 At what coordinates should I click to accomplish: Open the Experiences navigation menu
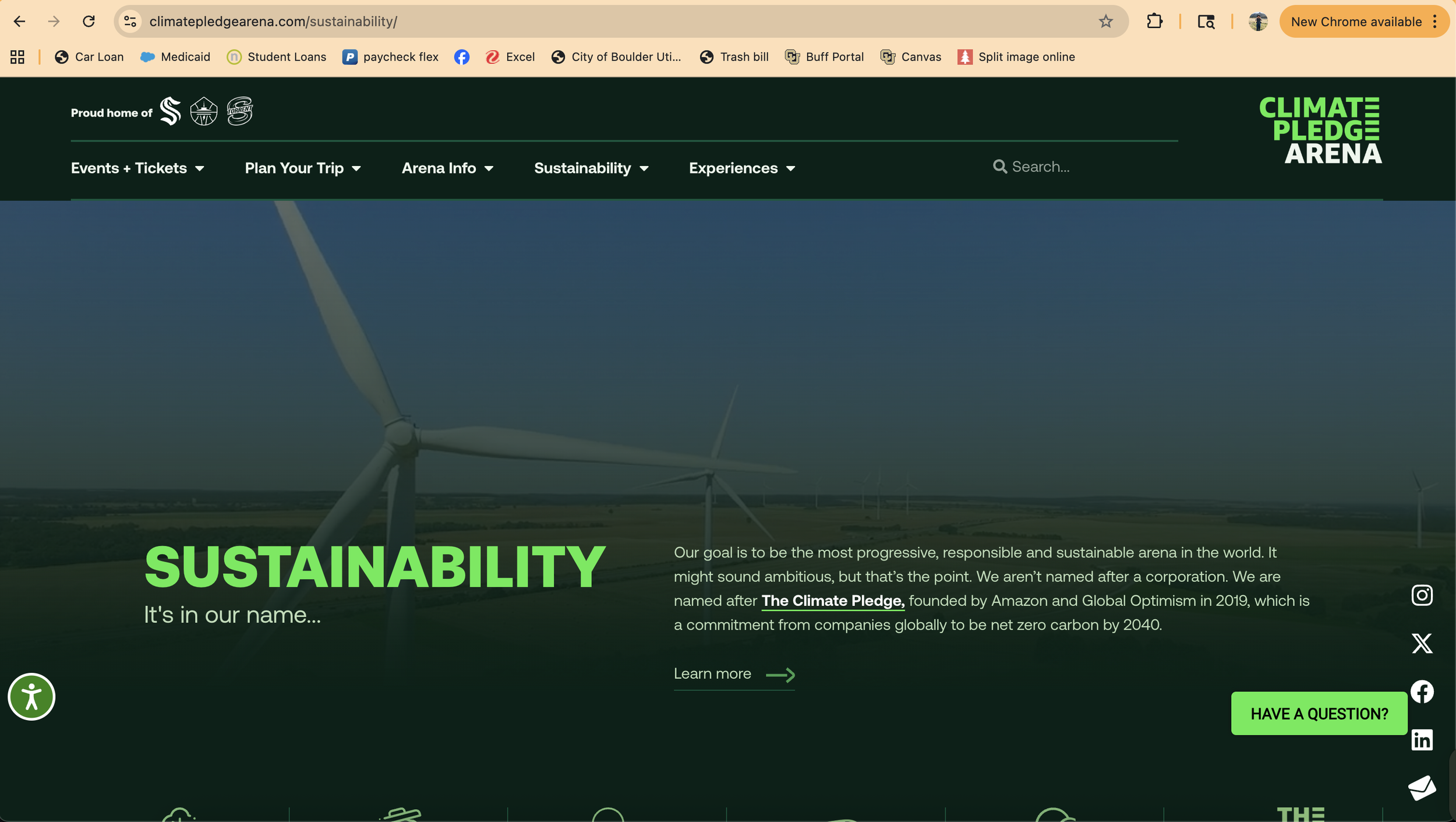[742, 168]
